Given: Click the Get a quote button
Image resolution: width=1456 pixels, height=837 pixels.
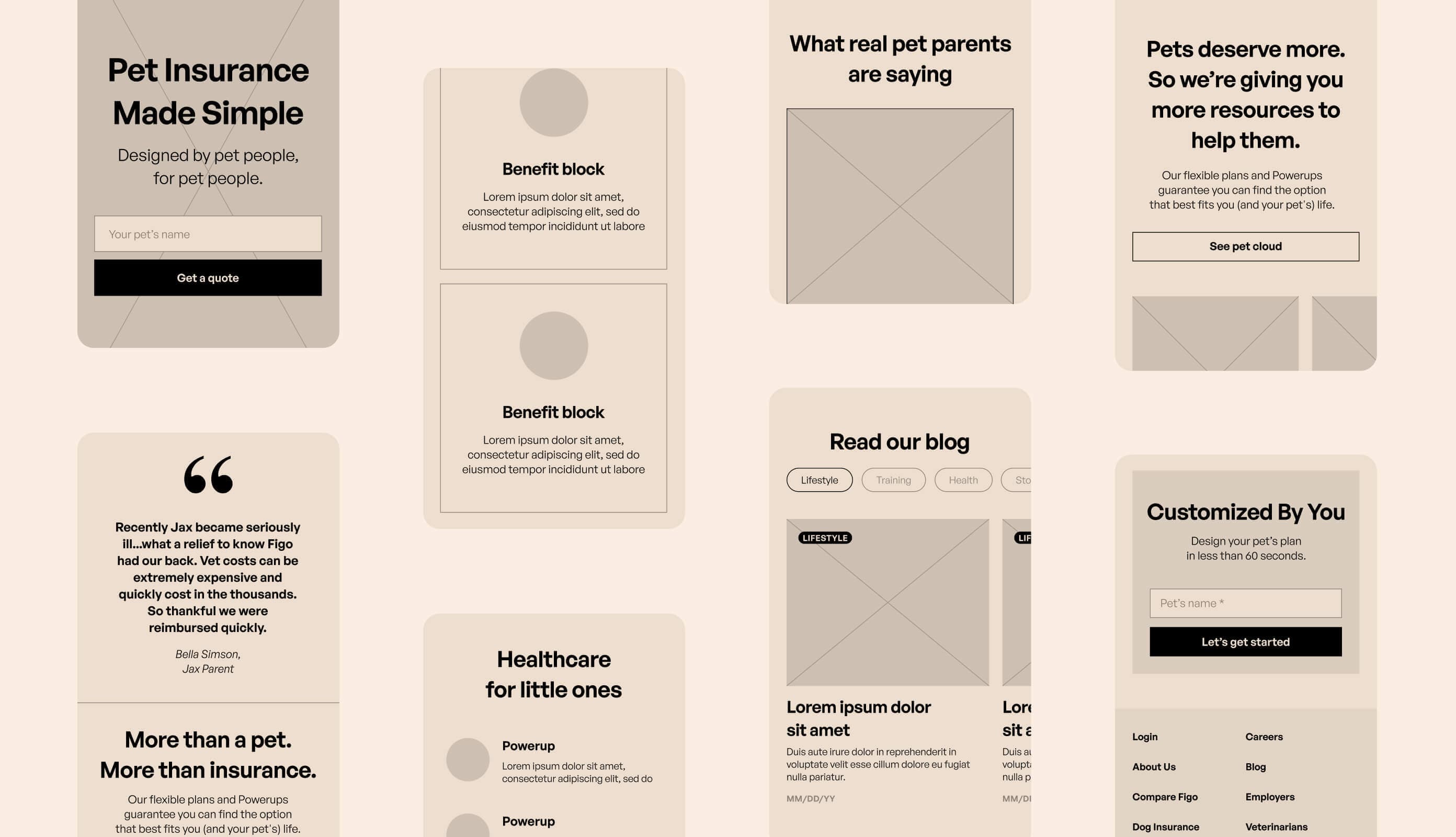Looking at the screenshot, I should 207,277.
